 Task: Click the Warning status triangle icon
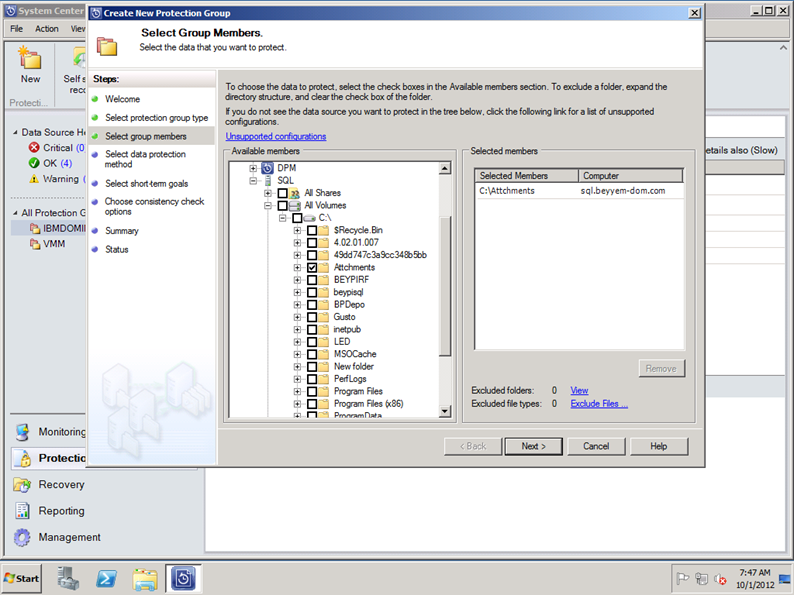pos(34,179)
